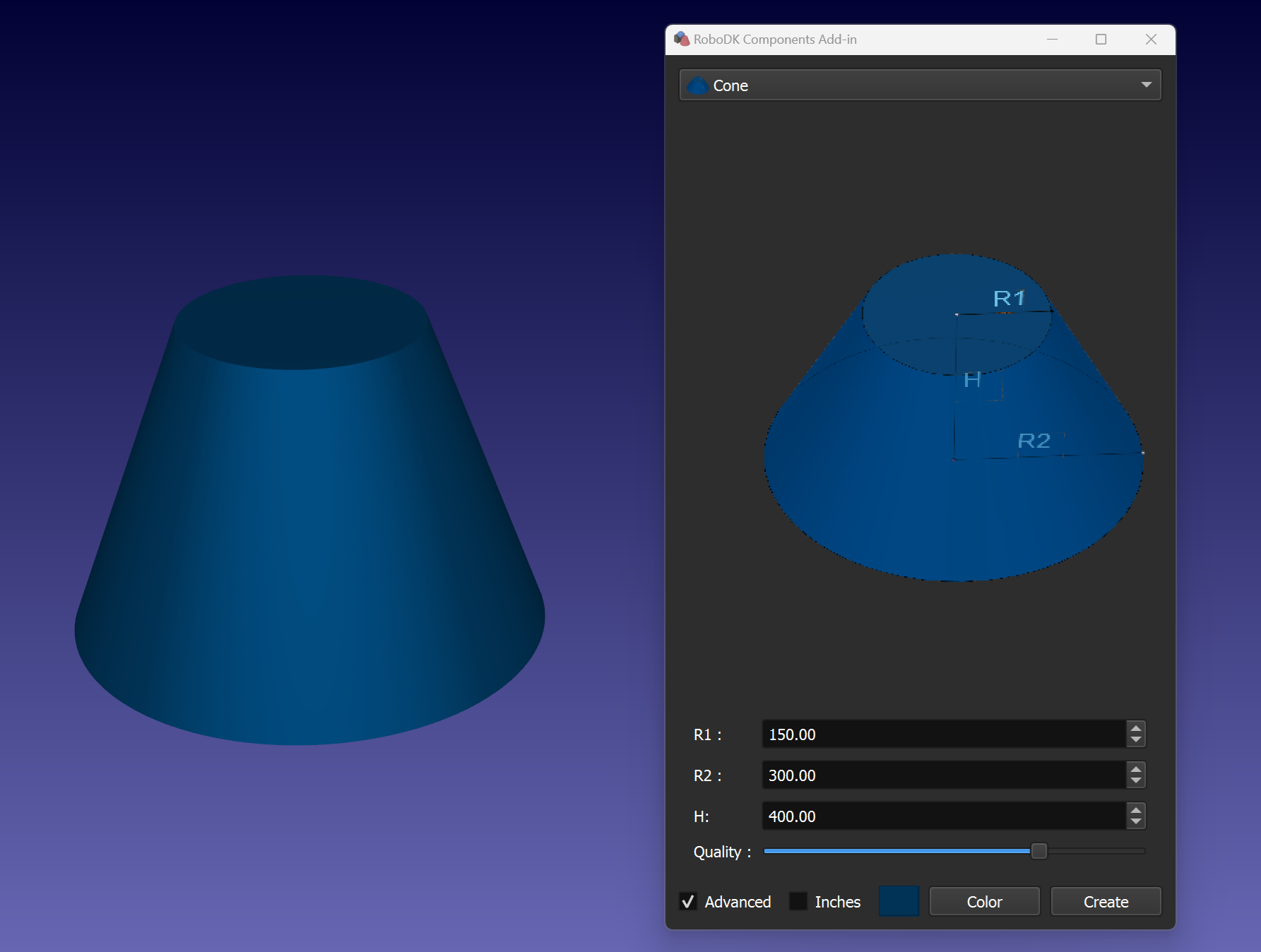Enable the Inches unit checkbox
1261x952 pixels.
point(799,901)
